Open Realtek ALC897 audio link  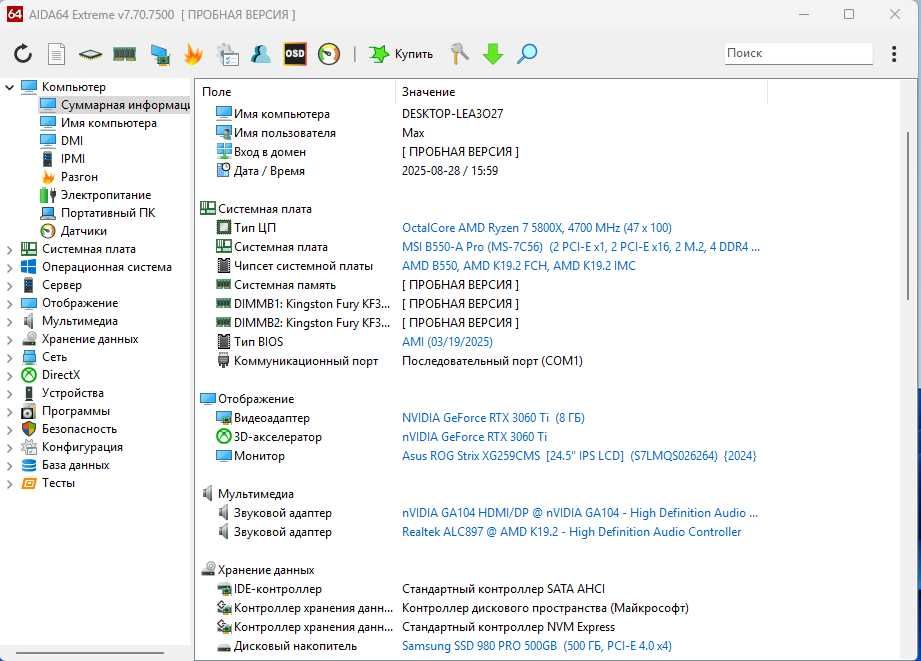(x=572, y=532)
